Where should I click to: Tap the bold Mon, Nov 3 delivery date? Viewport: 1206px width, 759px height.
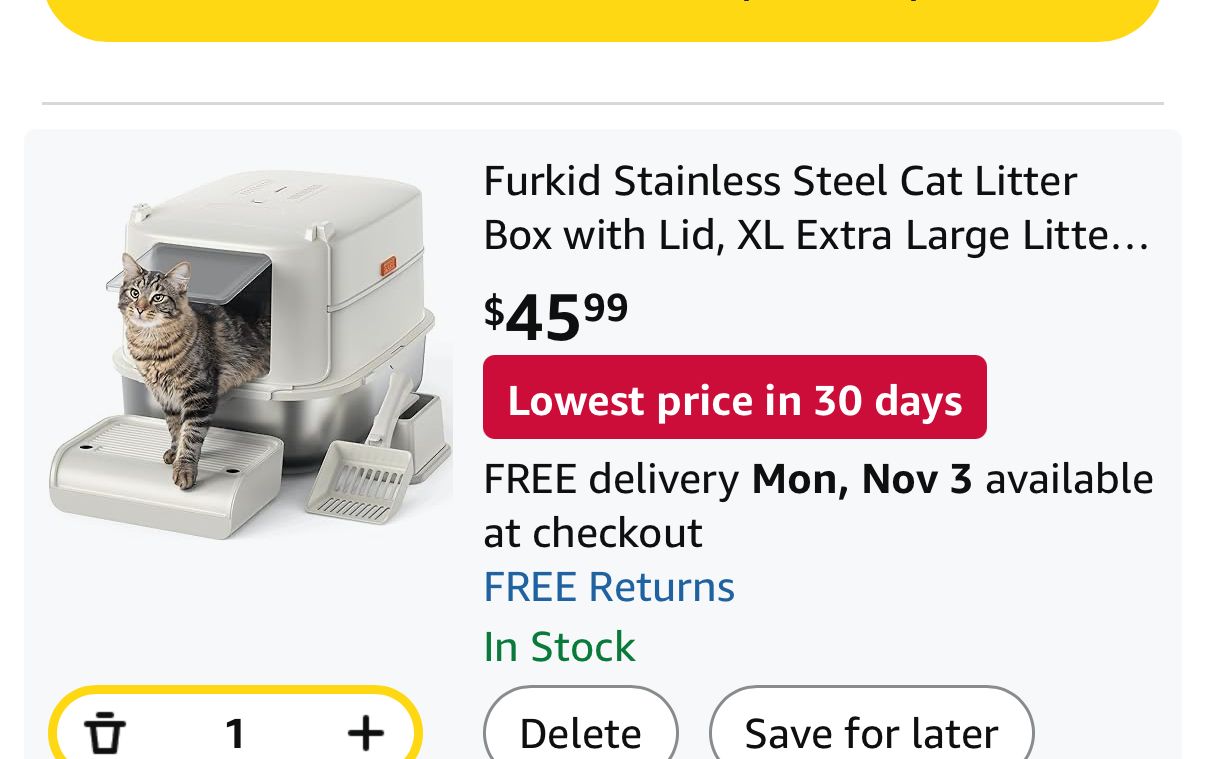tap(861, 479)
